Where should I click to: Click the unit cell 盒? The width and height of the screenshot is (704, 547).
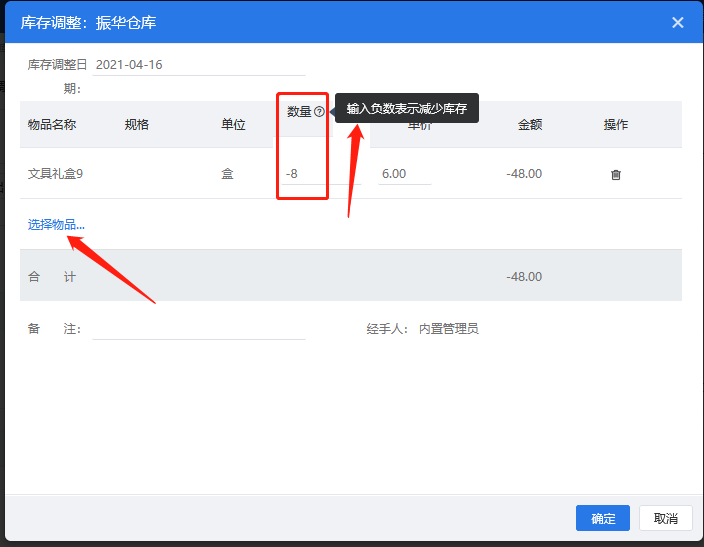[x=227, y=174]
